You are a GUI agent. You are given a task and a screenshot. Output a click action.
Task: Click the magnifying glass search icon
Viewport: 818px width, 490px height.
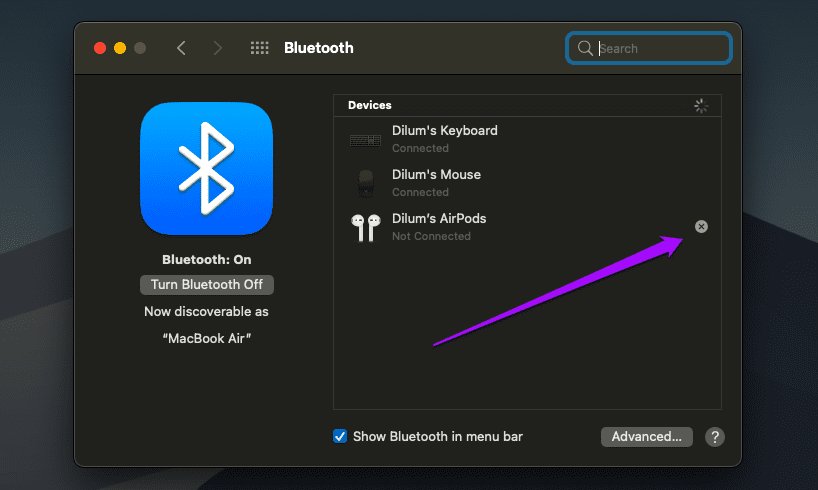tap(585, 48)
